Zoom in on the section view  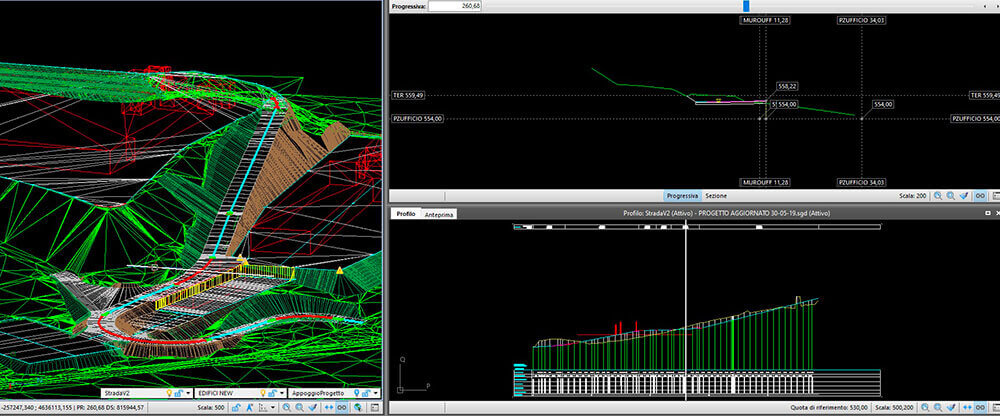936,195
